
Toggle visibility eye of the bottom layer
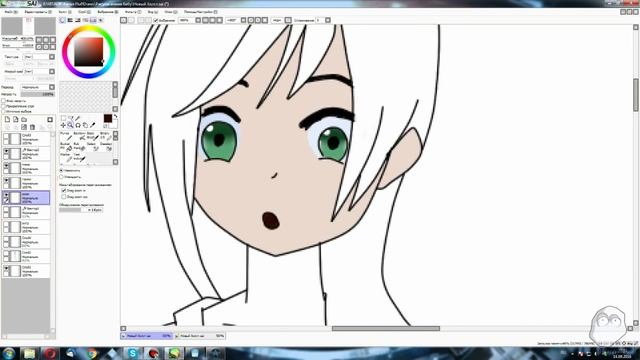tap(6, 268)
